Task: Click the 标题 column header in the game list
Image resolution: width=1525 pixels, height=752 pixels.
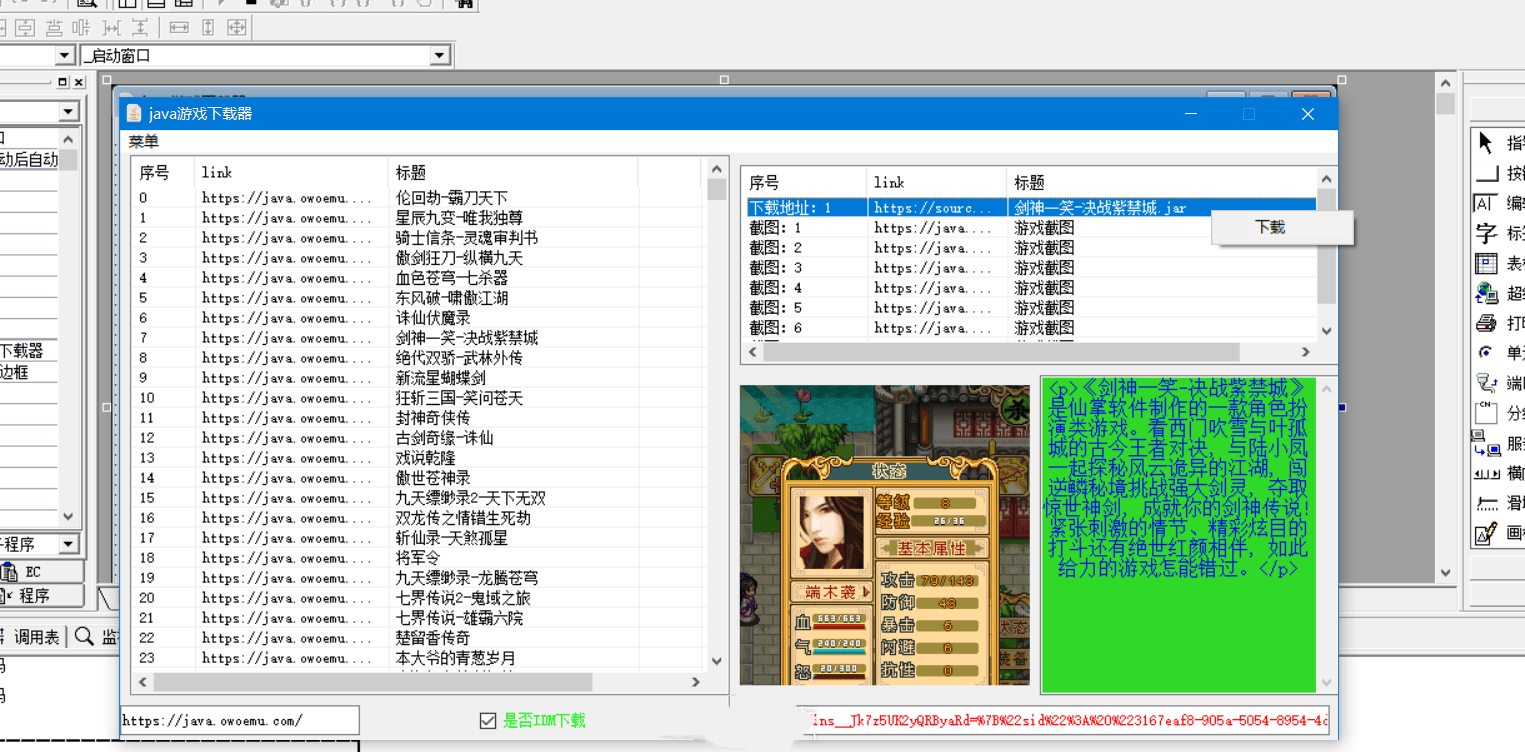Action: click(x=513, y=172)
